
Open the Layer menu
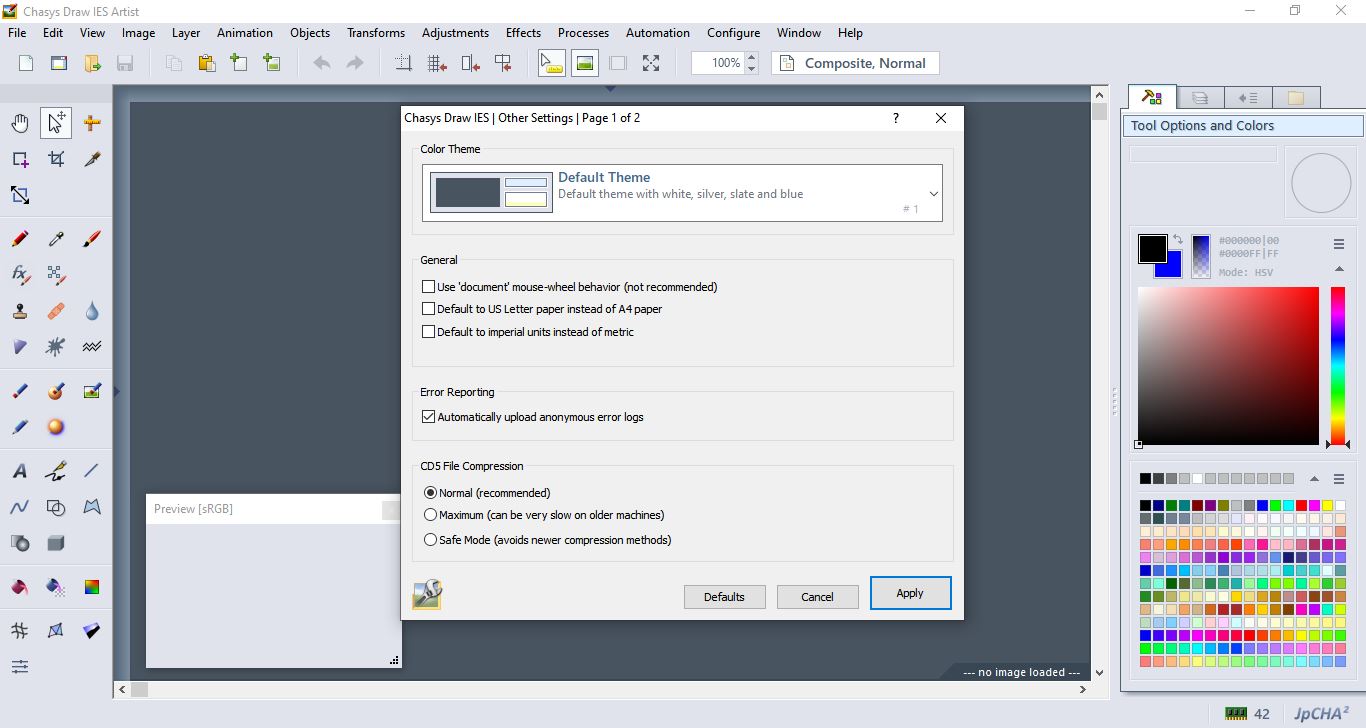tap(186, 33)
